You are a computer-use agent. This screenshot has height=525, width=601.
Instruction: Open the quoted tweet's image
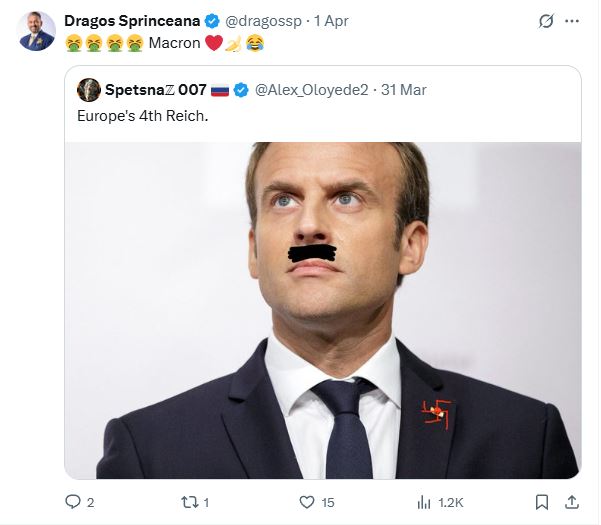[x=322, y=309]
